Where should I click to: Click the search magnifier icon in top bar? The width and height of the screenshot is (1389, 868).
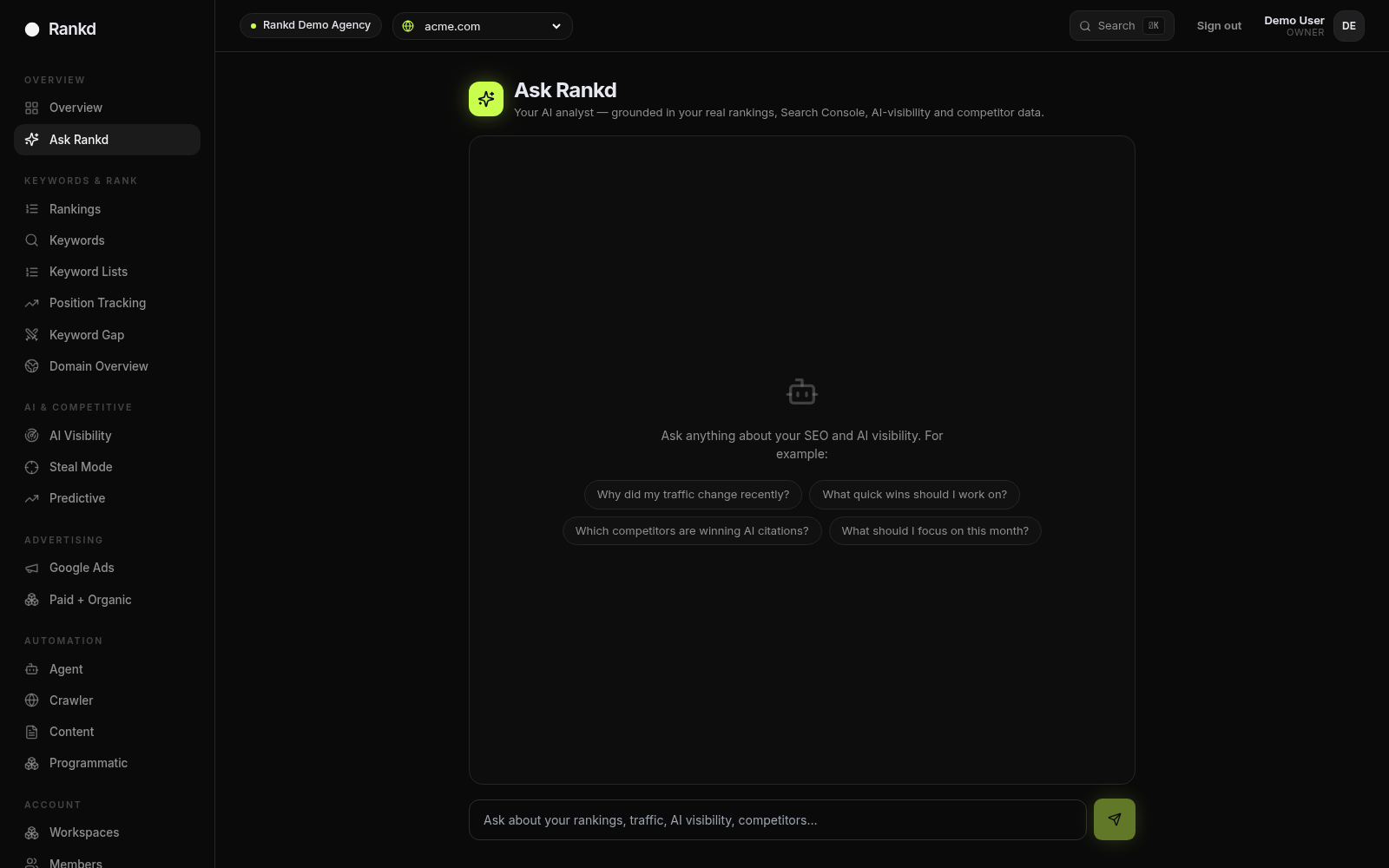(1085, 26)
